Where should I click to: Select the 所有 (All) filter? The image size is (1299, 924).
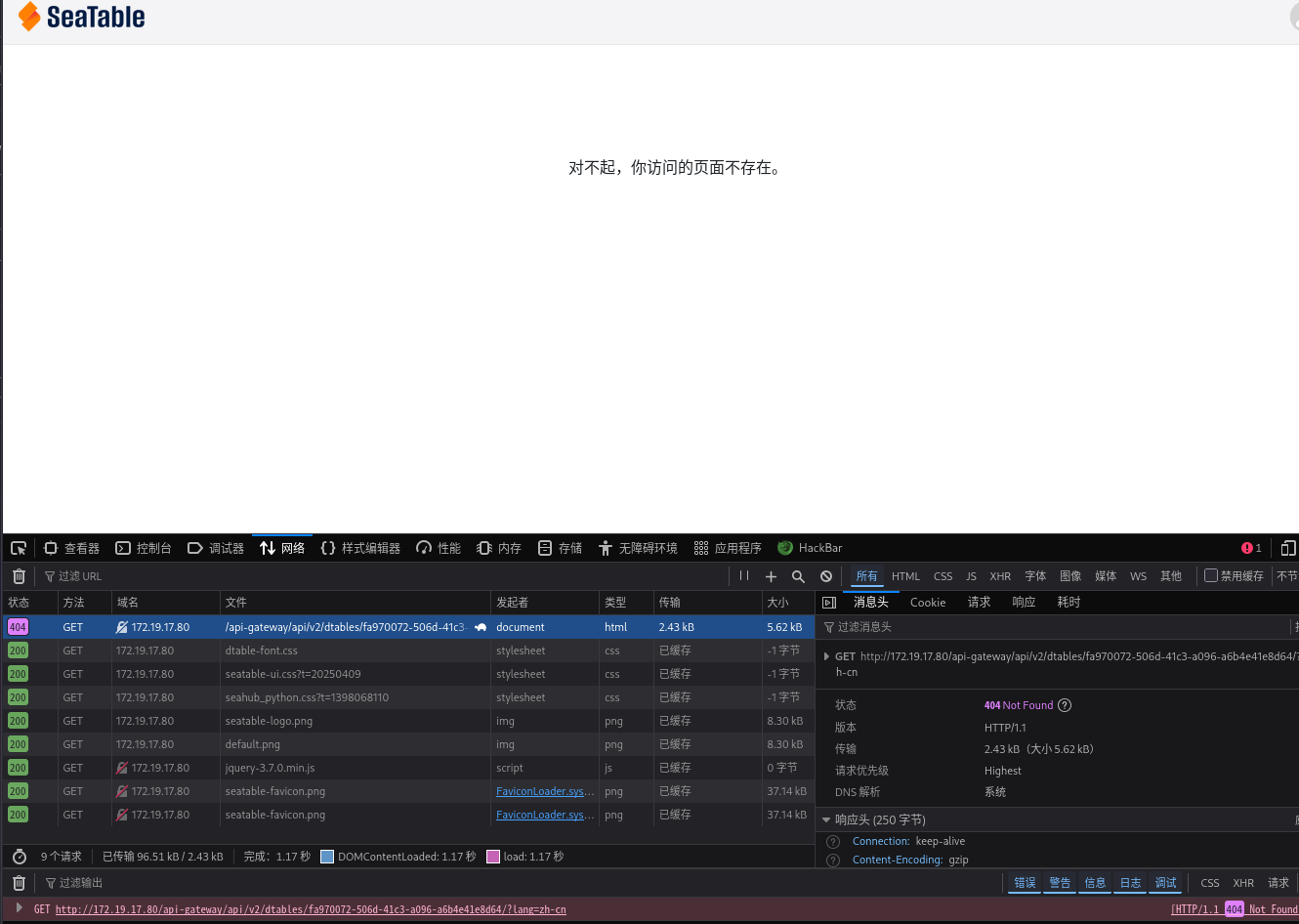click(866, 576)
